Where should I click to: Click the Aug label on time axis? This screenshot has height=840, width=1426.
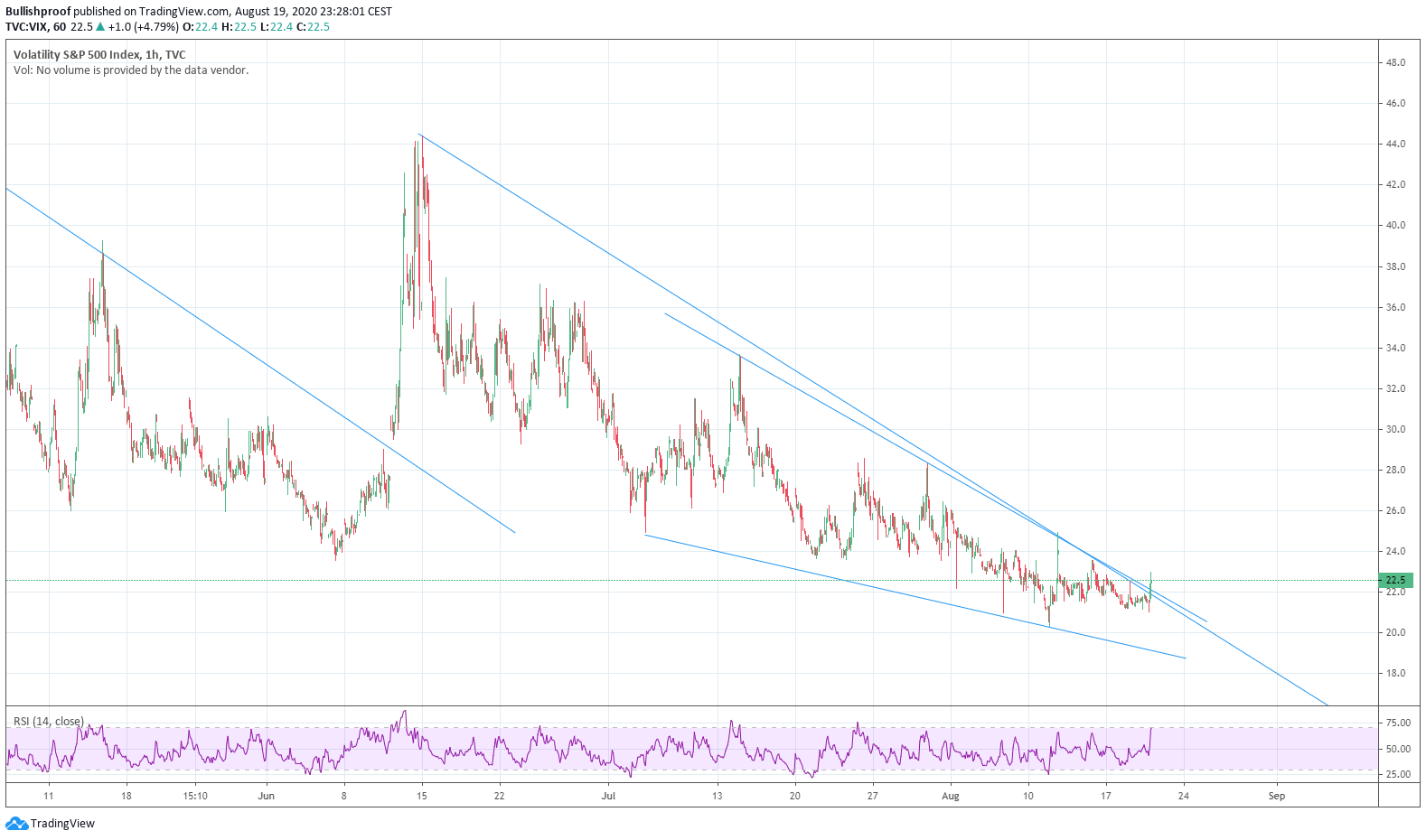click(950, 797)
